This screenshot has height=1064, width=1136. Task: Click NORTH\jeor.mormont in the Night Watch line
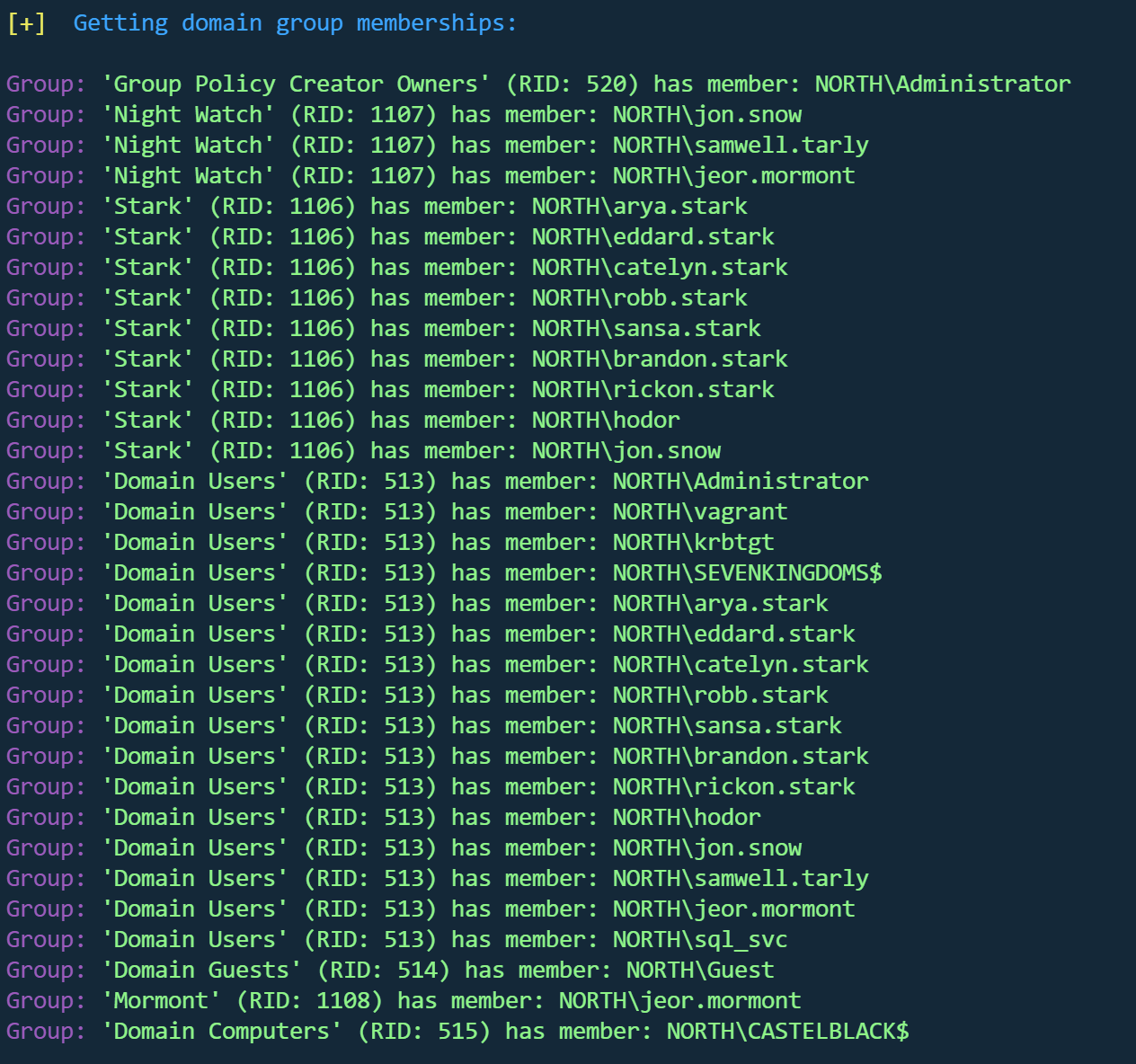tap(733, 176)
